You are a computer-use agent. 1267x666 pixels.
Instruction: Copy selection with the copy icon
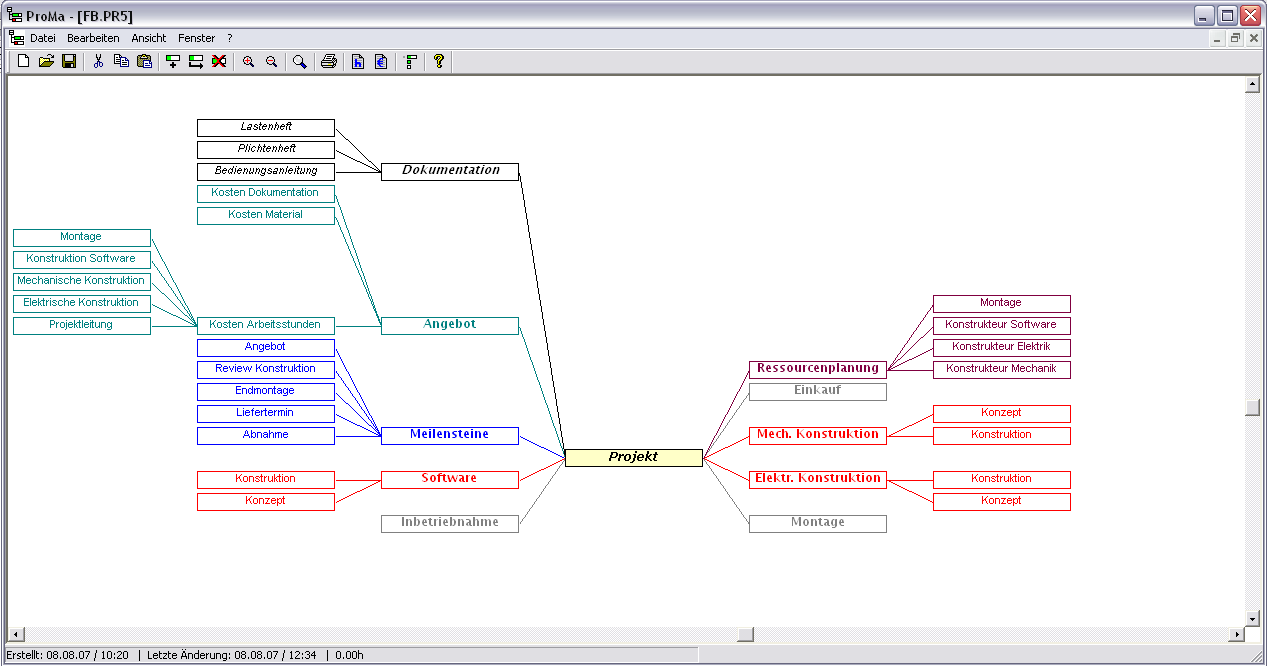pos(121,62)
